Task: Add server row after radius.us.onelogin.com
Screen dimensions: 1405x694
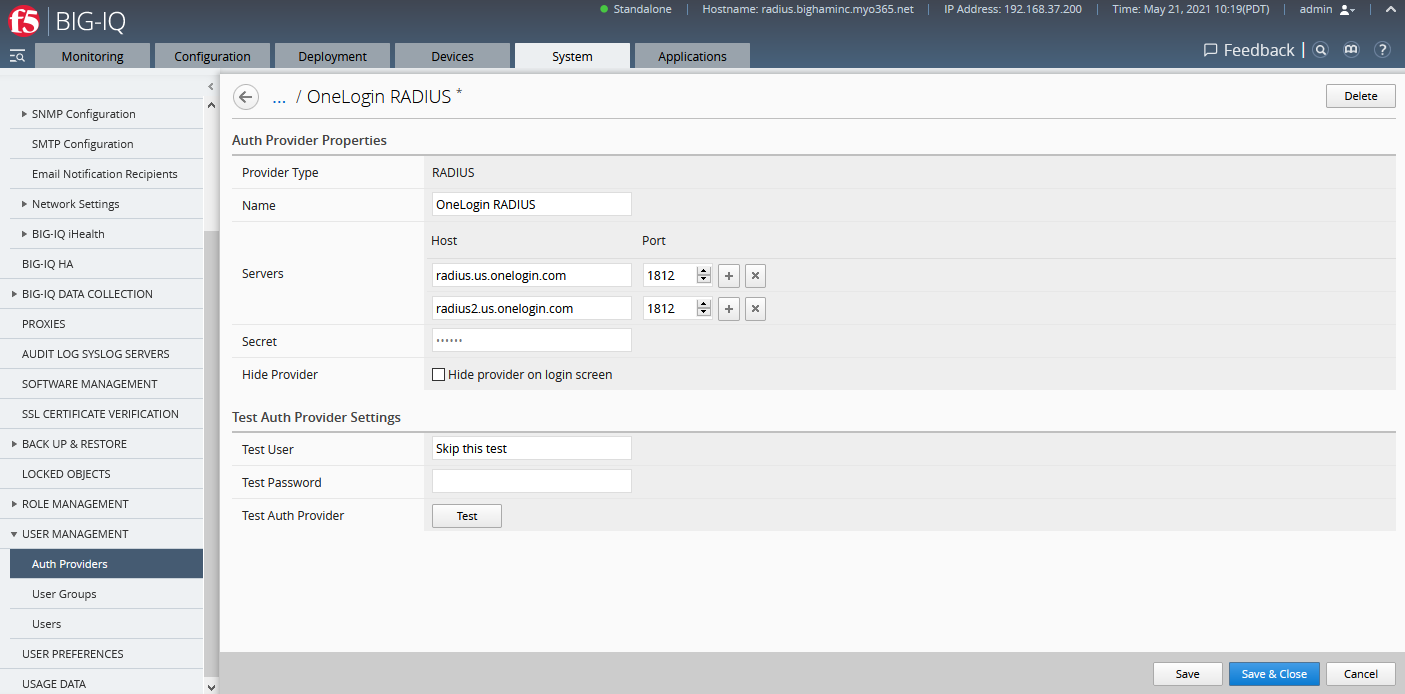Action: coord(729,275)
